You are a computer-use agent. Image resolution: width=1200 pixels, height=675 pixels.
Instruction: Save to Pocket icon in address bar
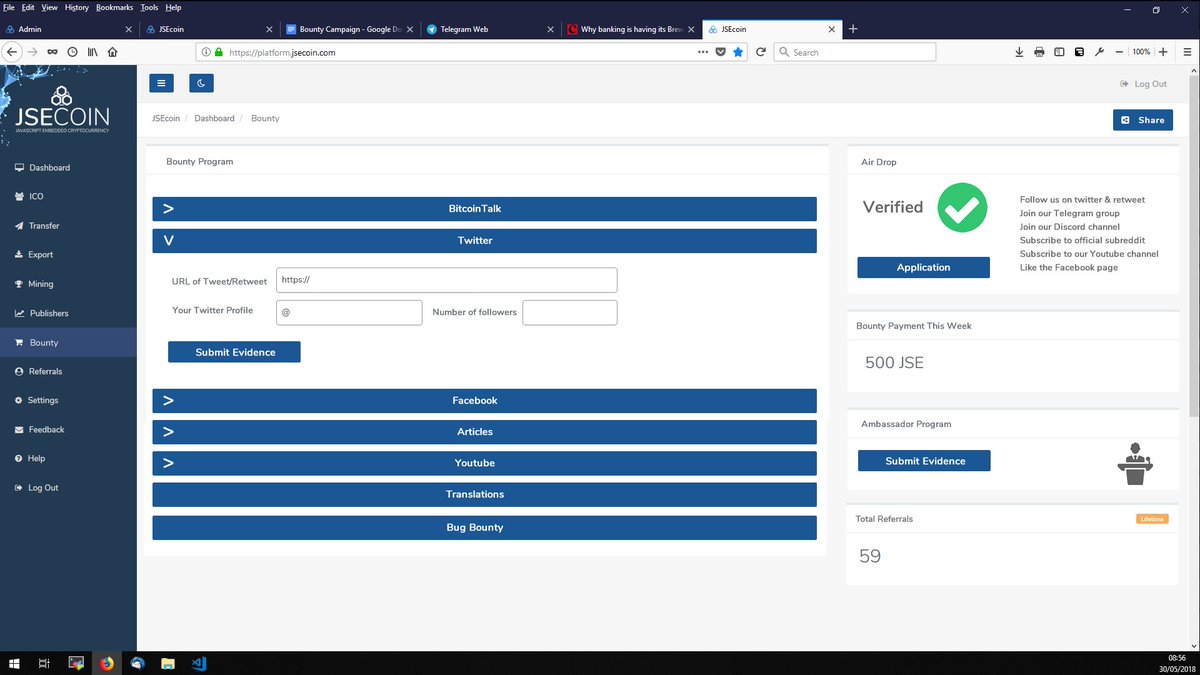pyautogui.click(x=720, y=52)
